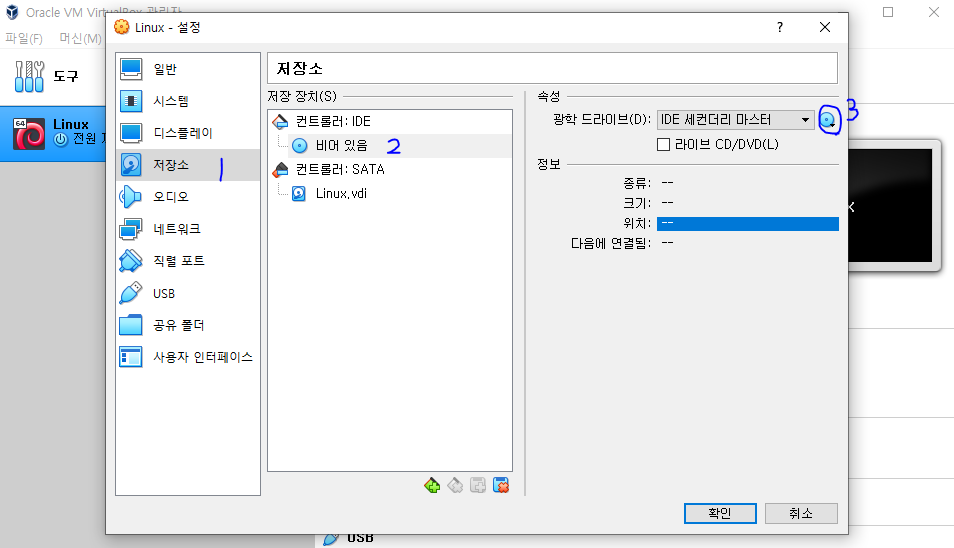This screenshot has height=548, width=954.
Task: Click the choose optical disk file icon
Action: [x=827, y=120]
